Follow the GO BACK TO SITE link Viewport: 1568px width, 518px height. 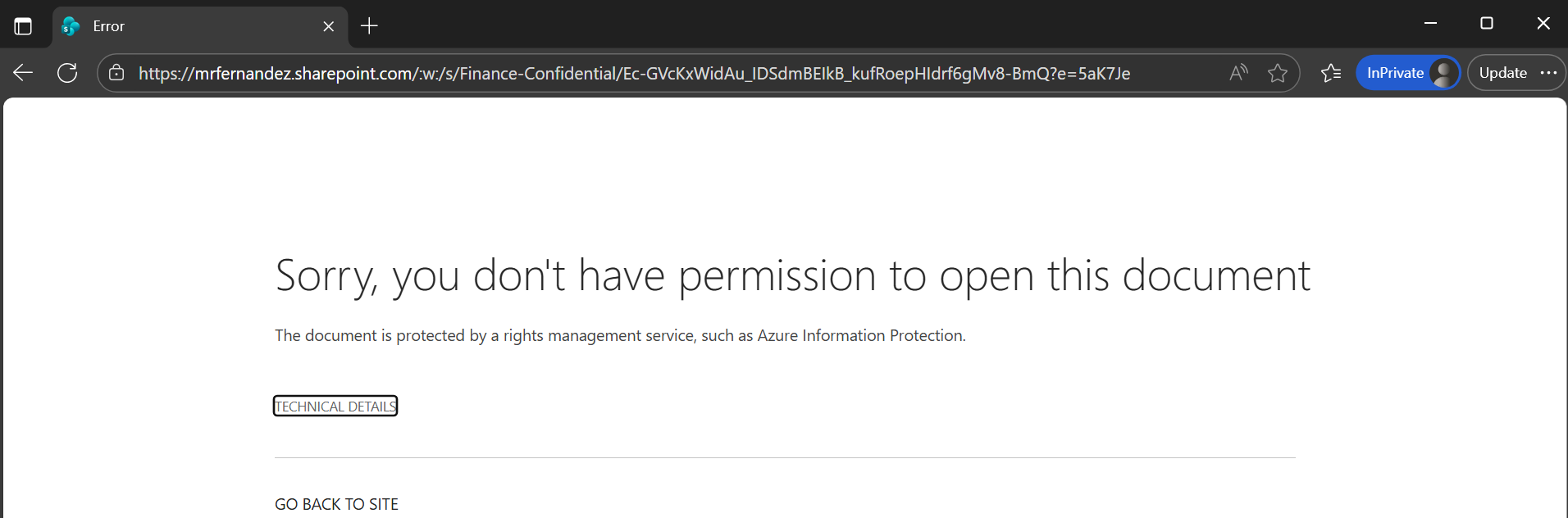click(x=336, y=504)
